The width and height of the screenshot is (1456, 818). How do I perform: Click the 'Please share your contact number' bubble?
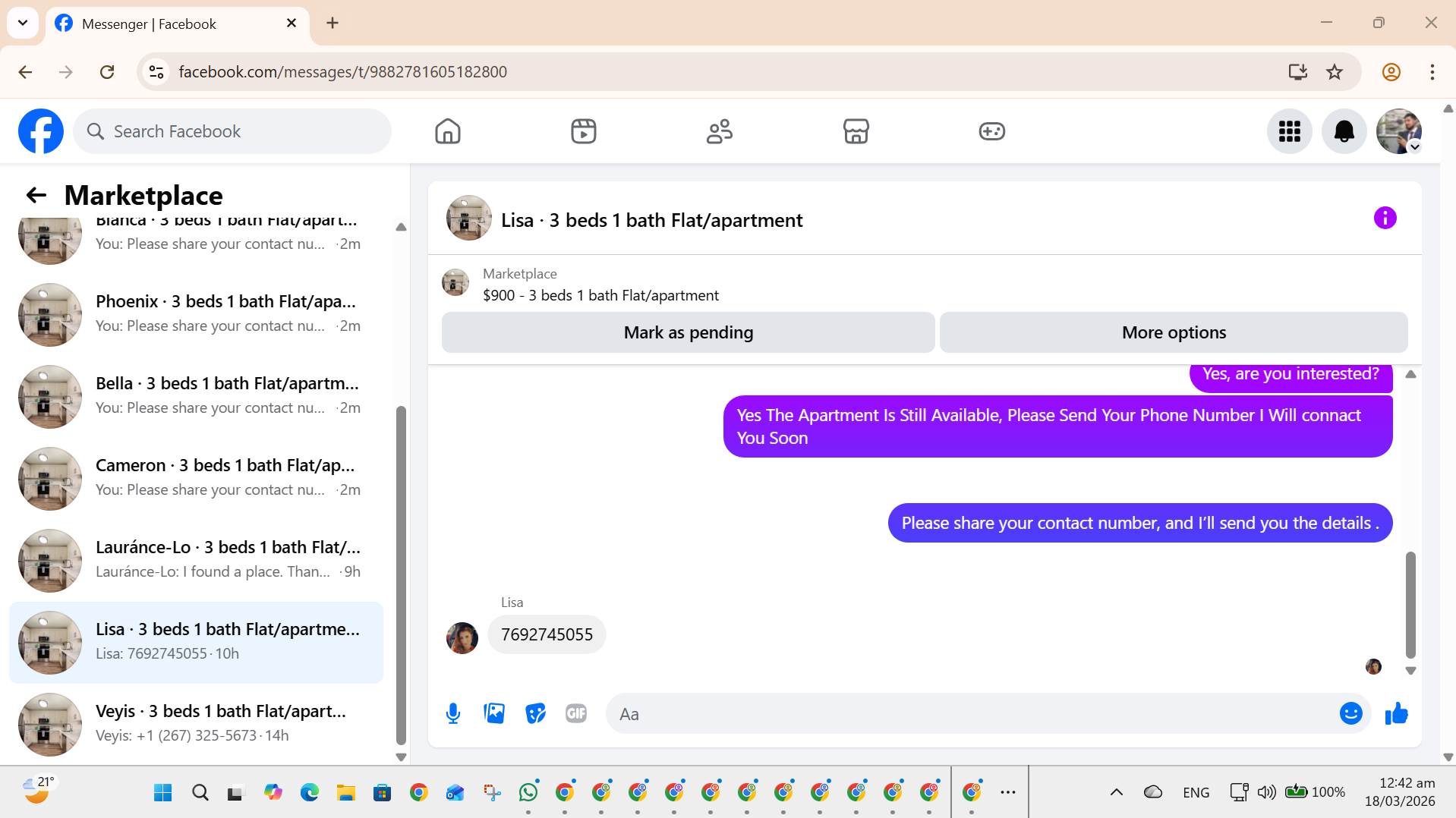click(x=1139, y=523)
